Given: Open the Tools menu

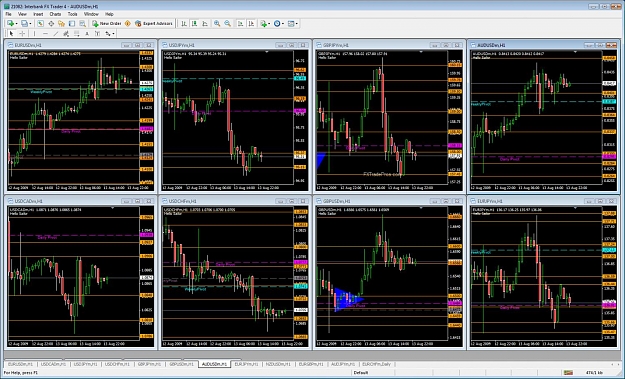Looking at the screenshot, I should pyautogui.click(x=73, y=14).
